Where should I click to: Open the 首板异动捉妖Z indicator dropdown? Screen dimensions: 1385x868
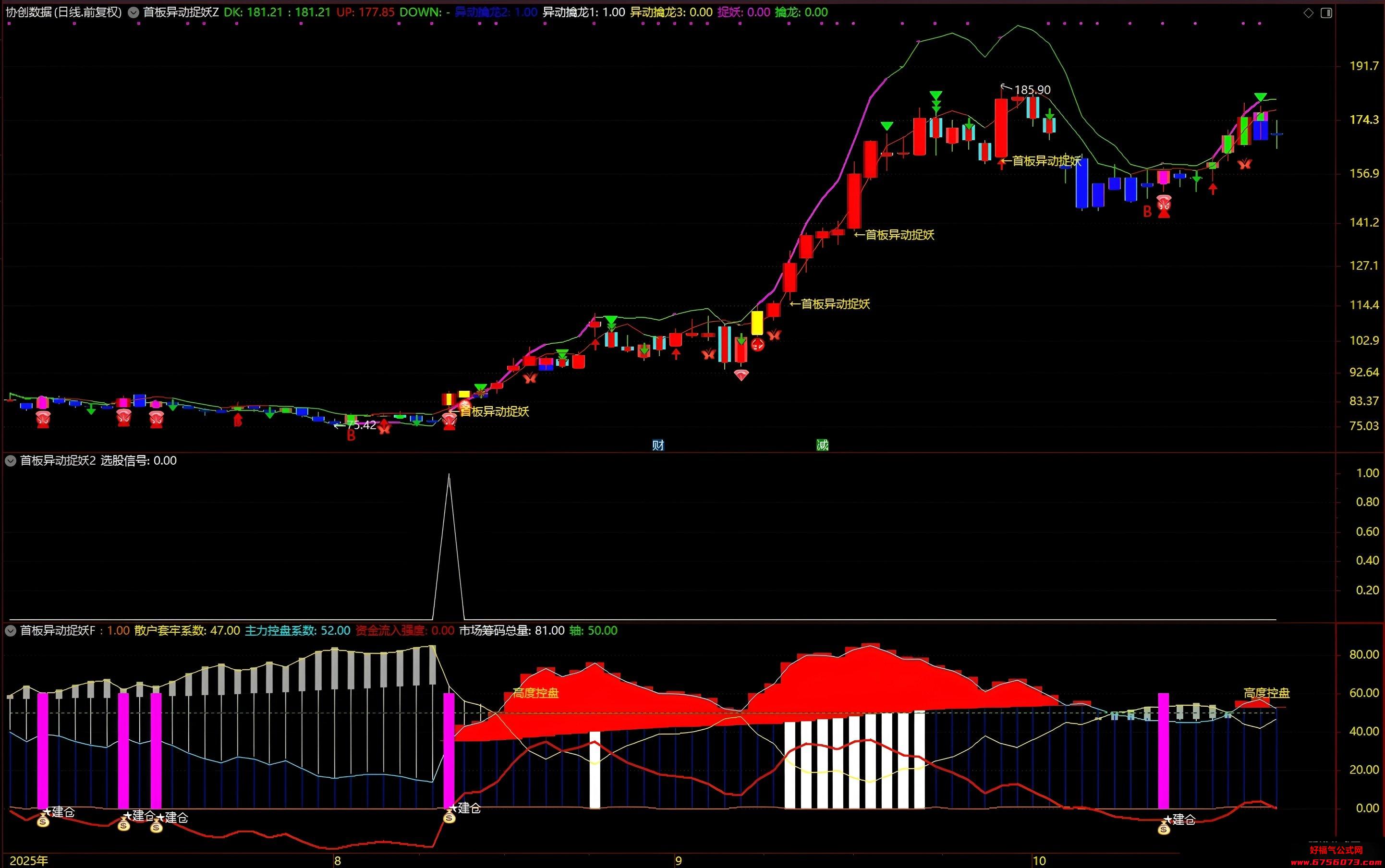click(x=133, y=12)
